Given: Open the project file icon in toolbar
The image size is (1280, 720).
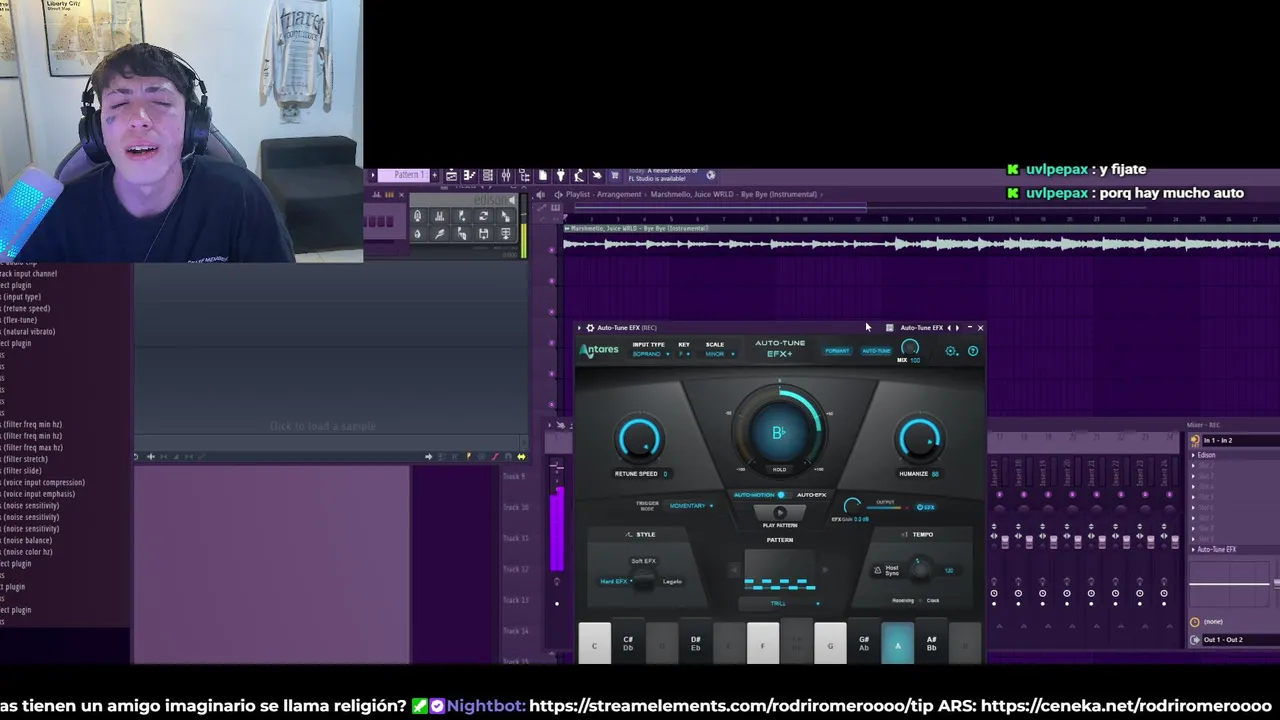Looking at the screenshot, I should 542,175.
